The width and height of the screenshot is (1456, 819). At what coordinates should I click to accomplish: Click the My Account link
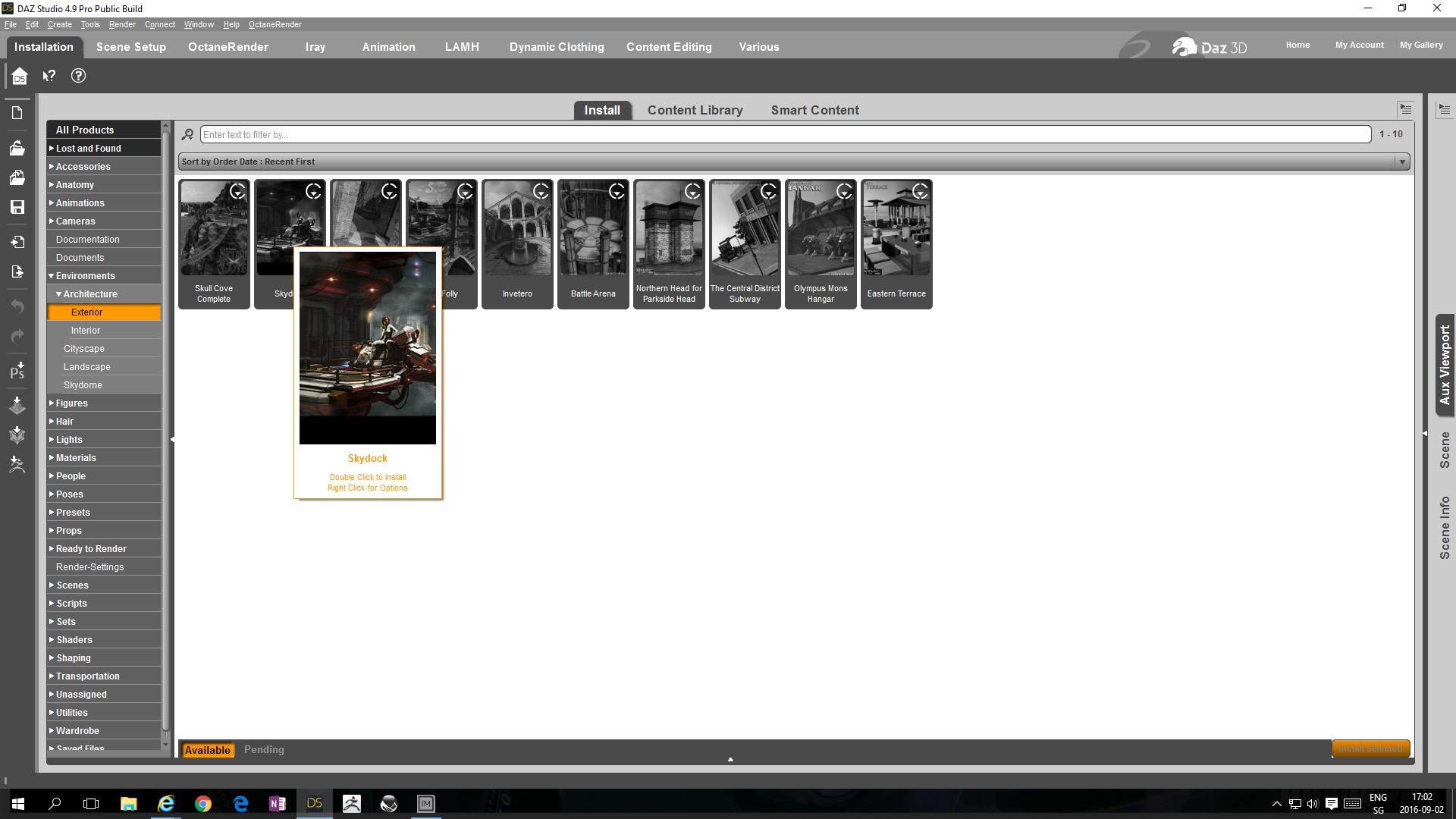[1359, 45]
